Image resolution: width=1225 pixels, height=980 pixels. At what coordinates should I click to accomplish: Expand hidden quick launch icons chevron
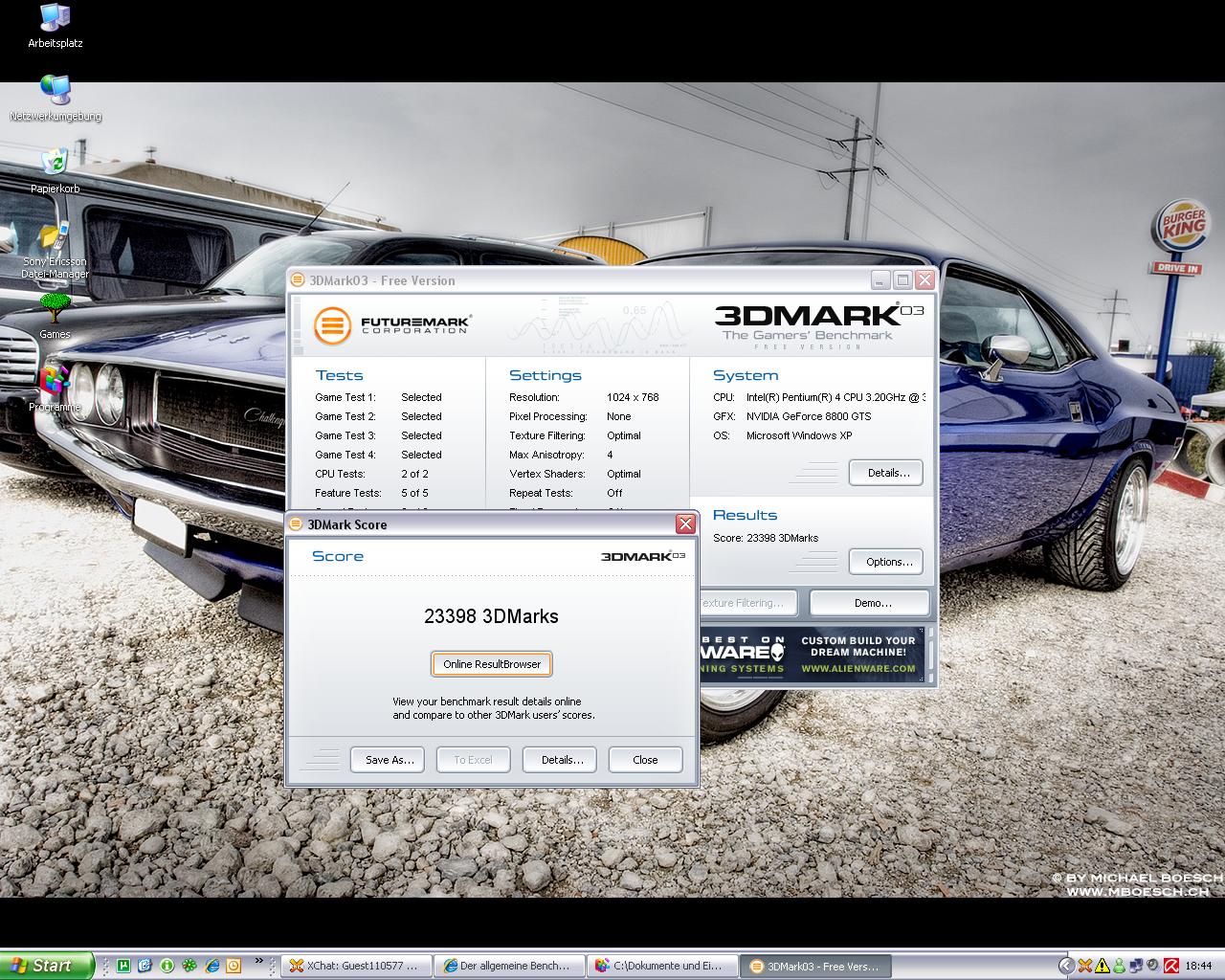click(258, 962)
